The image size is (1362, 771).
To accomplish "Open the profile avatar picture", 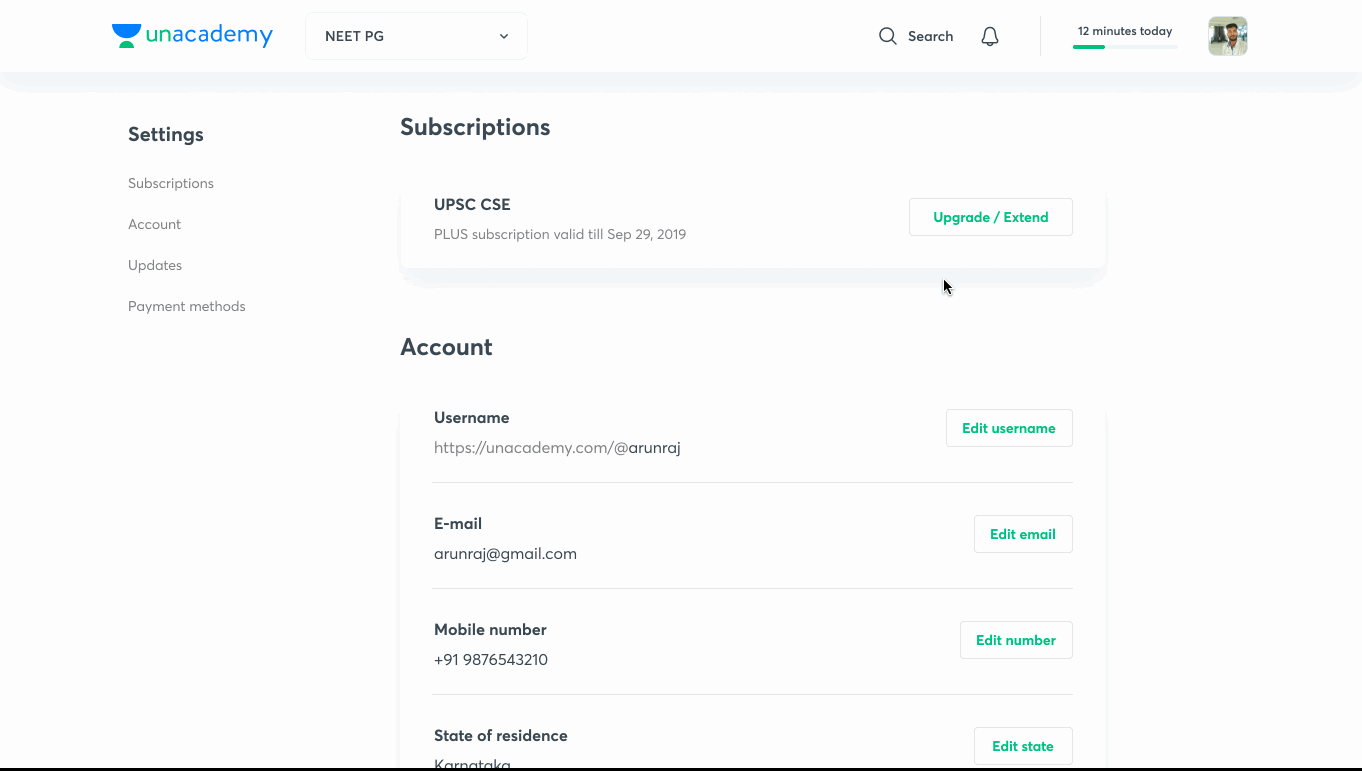I will coord(1227,36).
